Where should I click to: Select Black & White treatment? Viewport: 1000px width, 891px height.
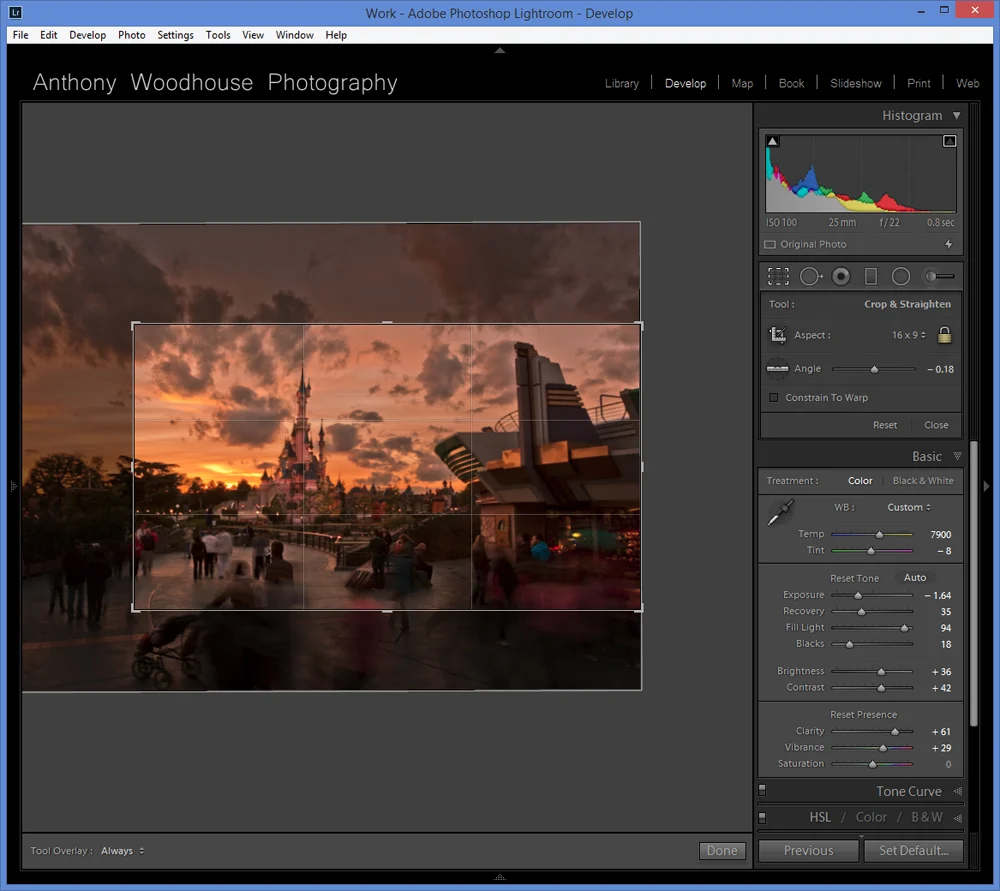[923, 481]
